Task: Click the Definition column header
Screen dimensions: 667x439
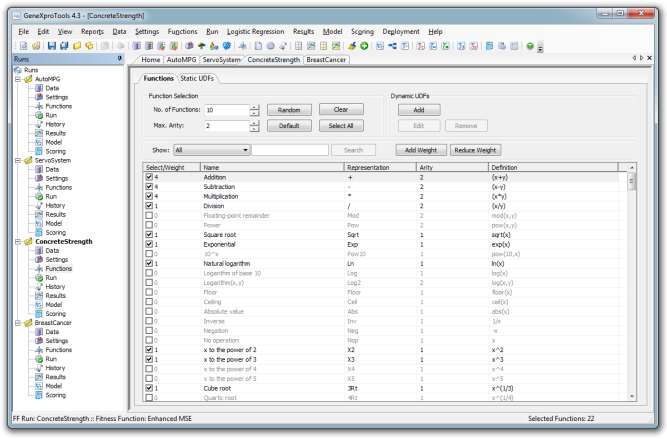Action: pyautogui.click(x=553, y=168)
